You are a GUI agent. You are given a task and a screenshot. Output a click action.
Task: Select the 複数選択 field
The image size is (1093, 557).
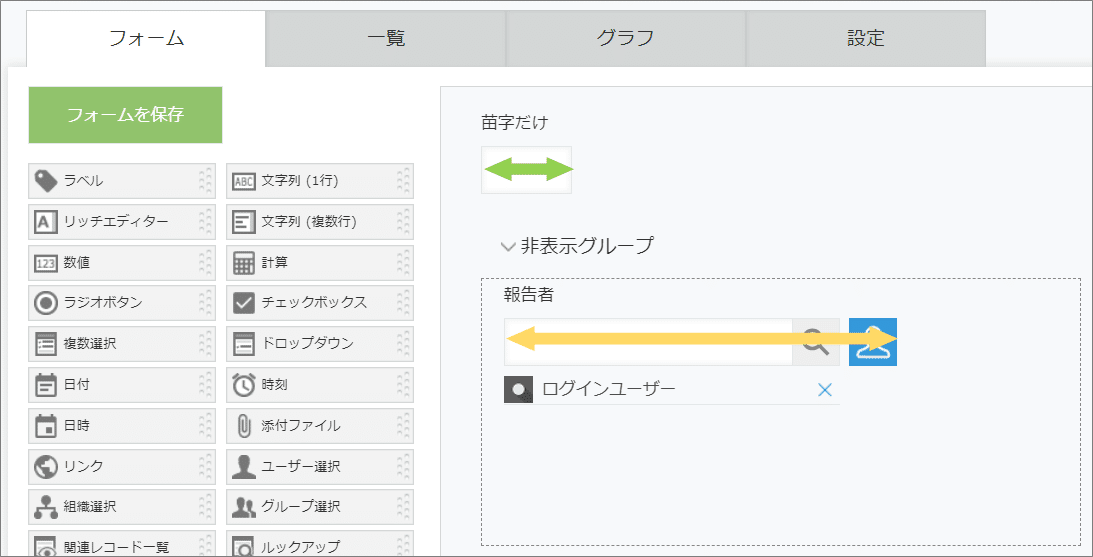pyautogui.click(x=122, y=344)
